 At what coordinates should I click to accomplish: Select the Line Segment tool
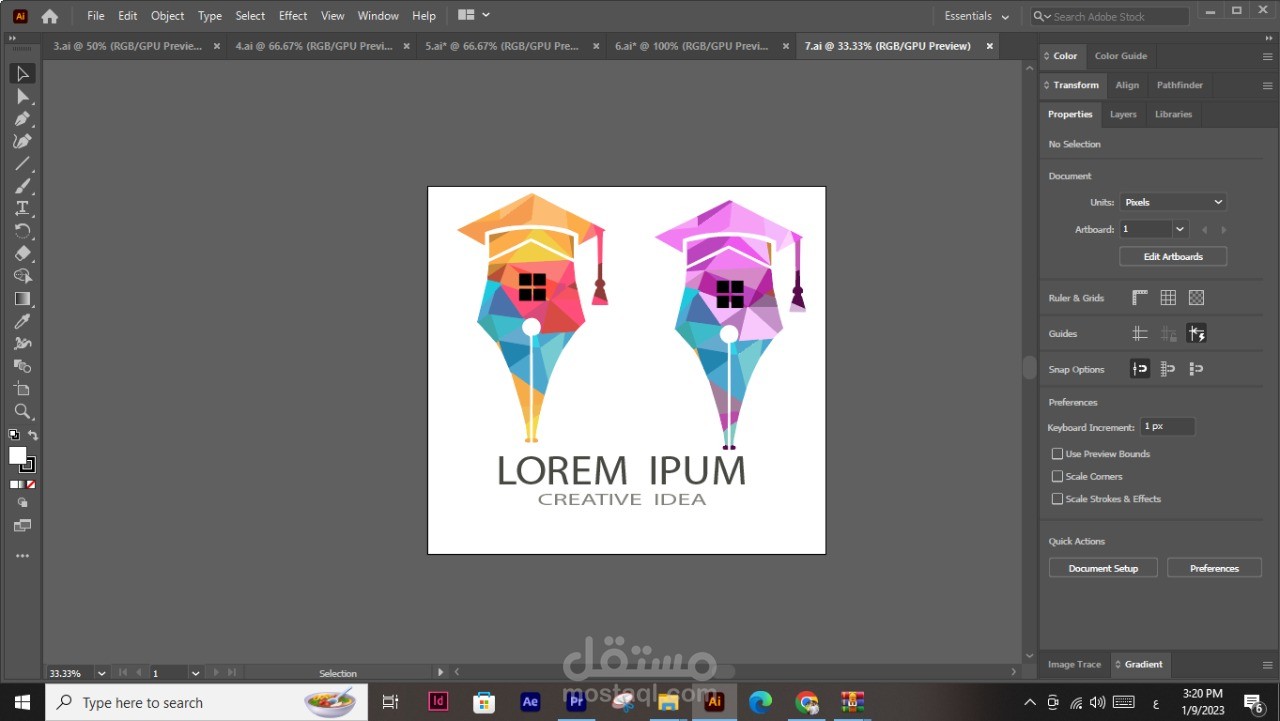coord(22,164)
